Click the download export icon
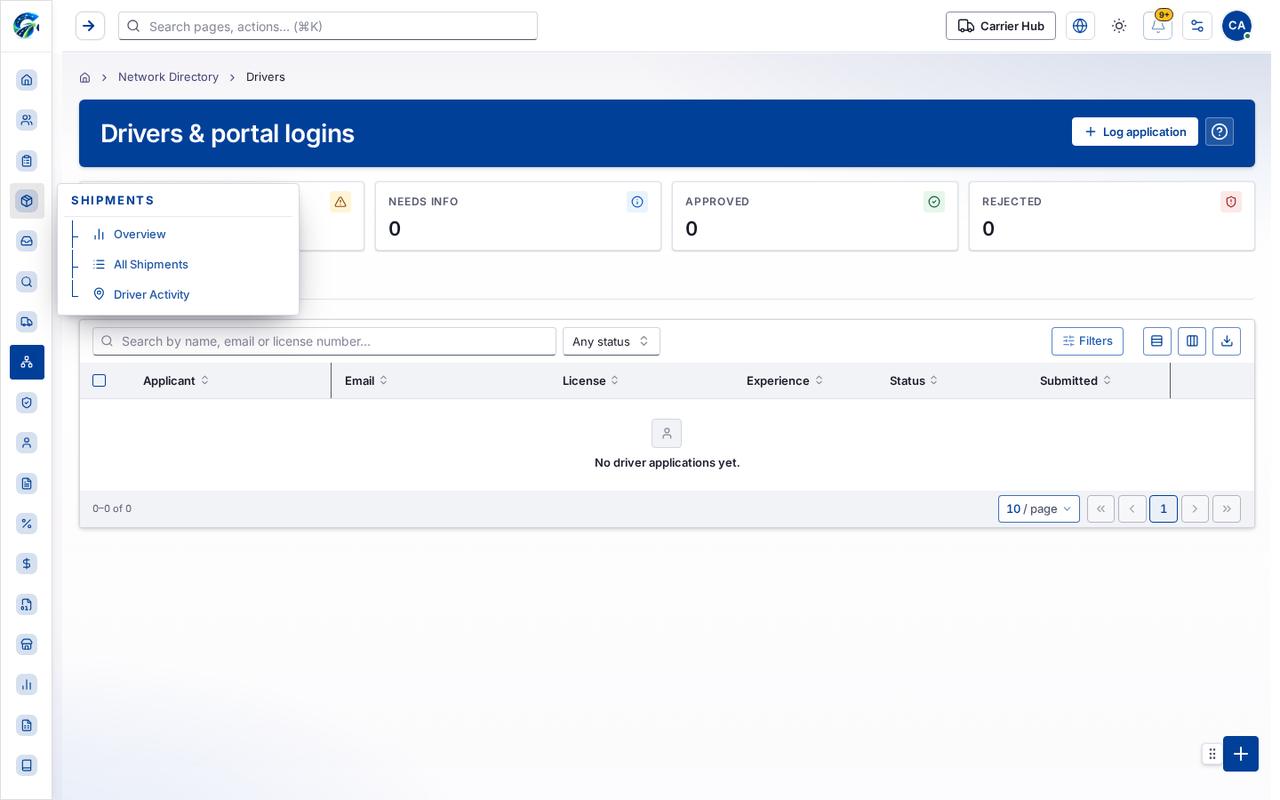This screenshot has height=800, width=1280. (x=1227, y=341)
